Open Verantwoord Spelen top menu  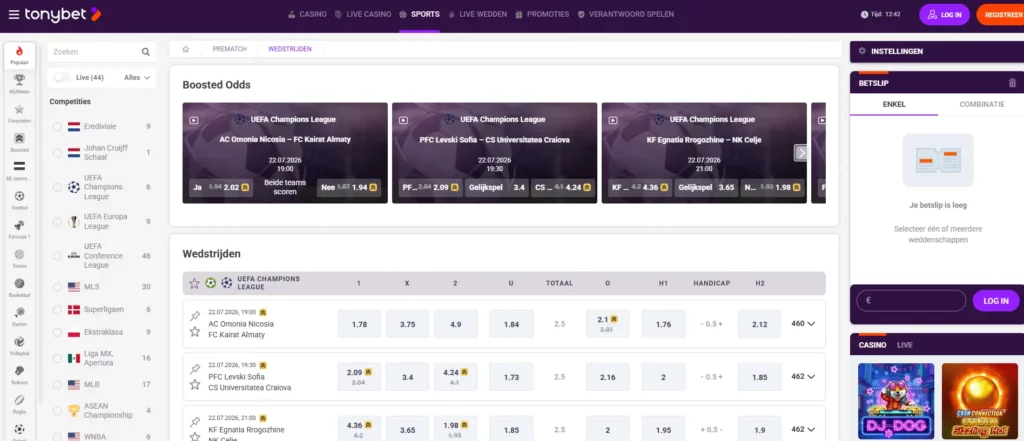click(626, 14)
